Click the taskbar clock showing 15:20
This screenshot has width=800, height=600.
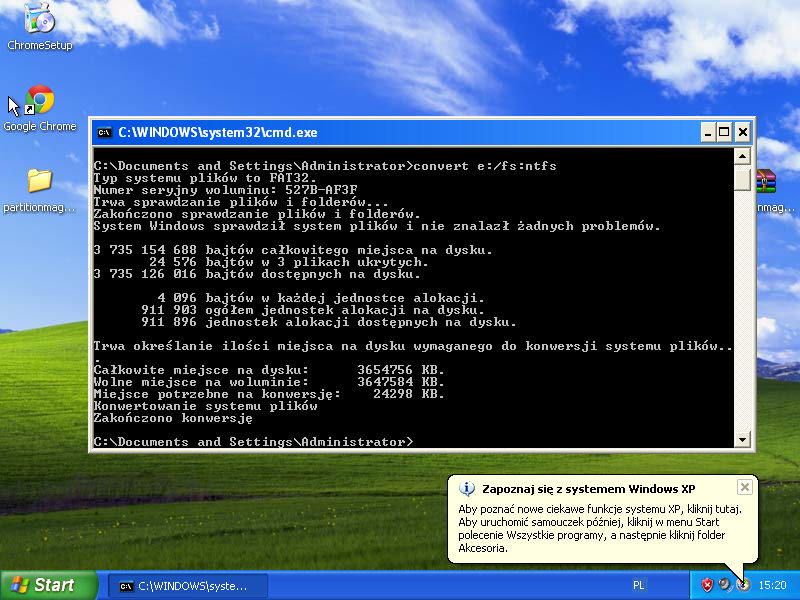[x=772, y=584]
